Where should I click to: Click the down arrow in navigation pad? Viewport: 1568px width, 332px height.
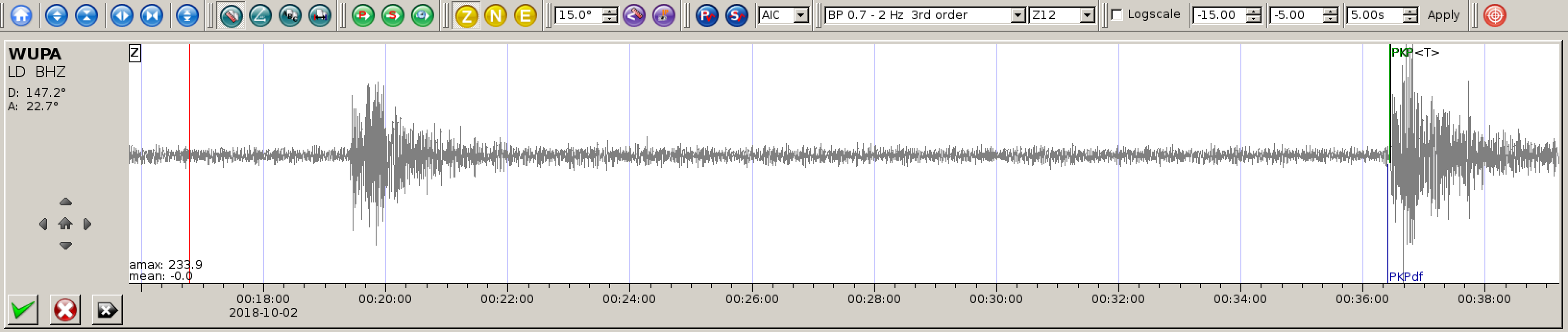[x=66, y=246]
